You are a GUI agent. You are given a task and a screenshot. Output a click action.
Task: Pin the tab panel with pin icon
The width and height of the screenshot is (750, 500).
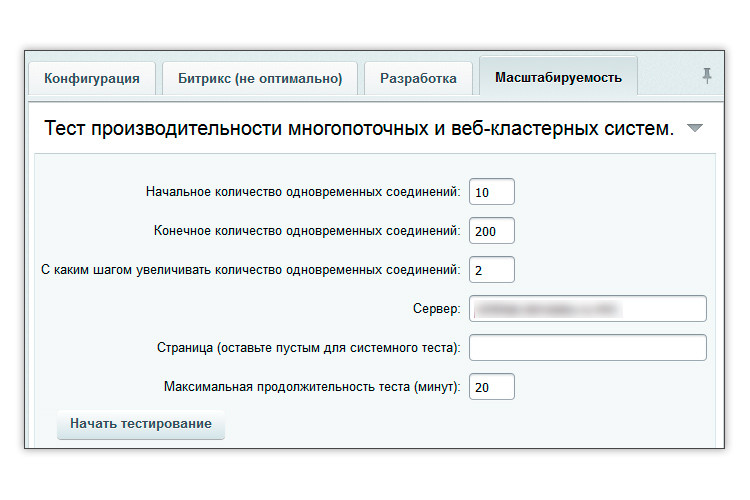pyautogui.click(x=707, y=76)
